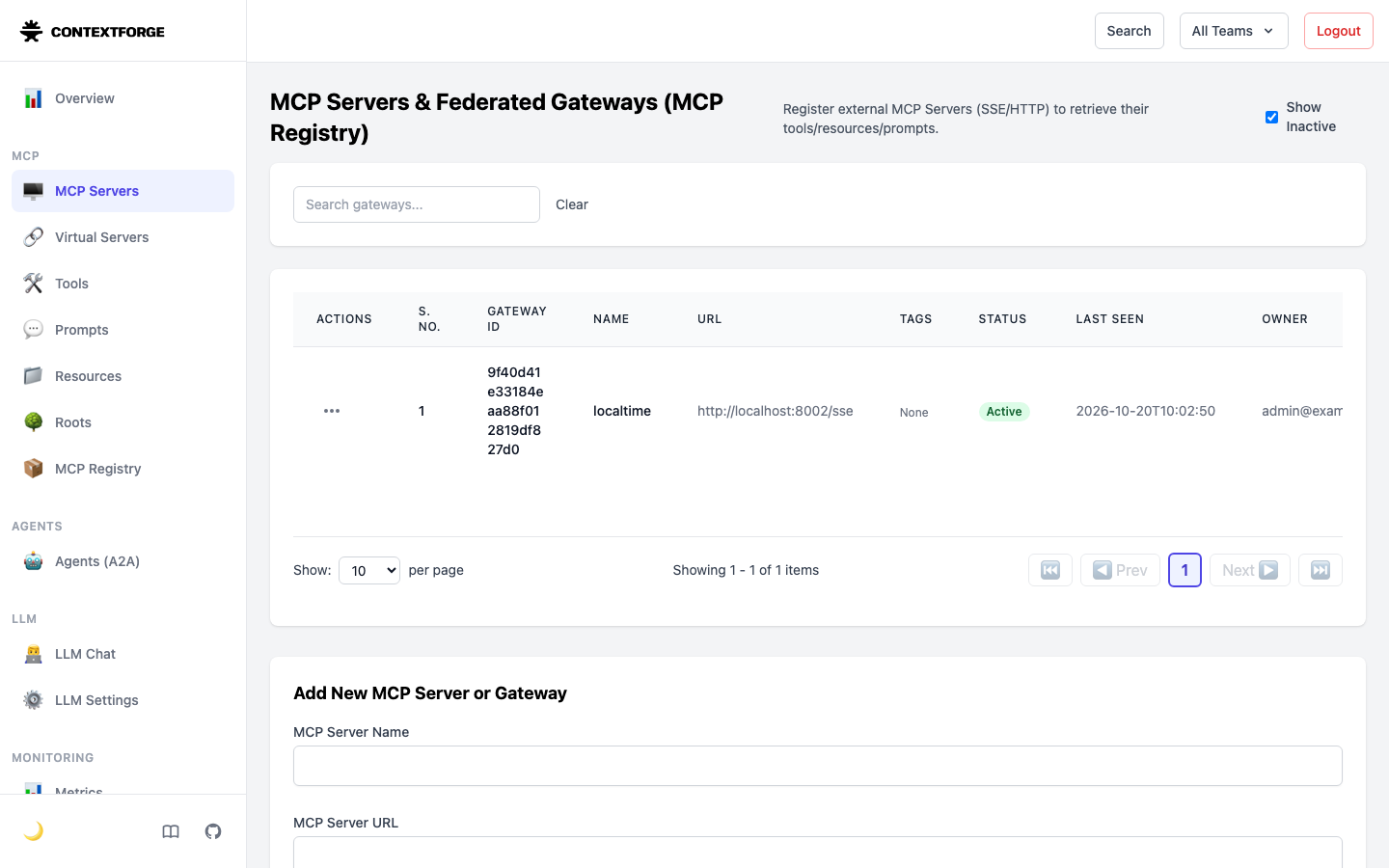1389x868 pixels.
Task: Click the Agents robot icon
Action: [34, 561]
